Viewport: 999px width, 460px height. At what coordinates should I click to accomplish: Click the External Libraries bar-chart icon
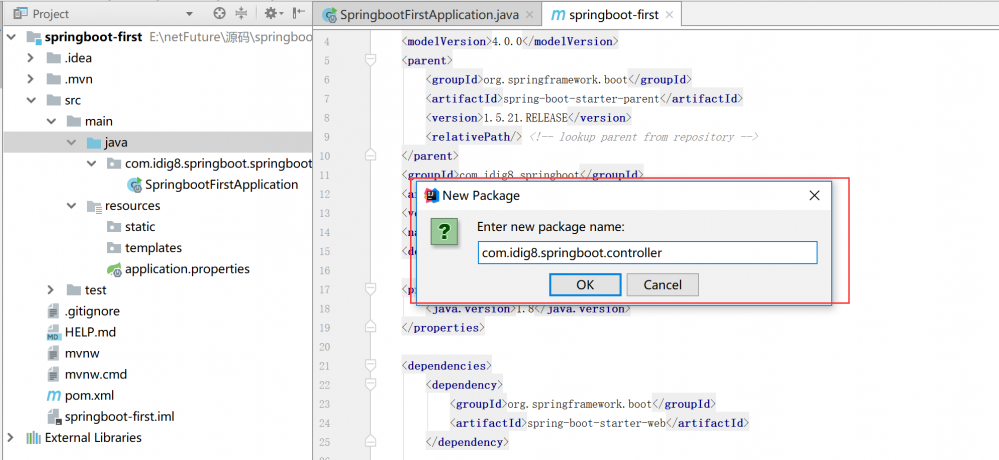point(33,438)
